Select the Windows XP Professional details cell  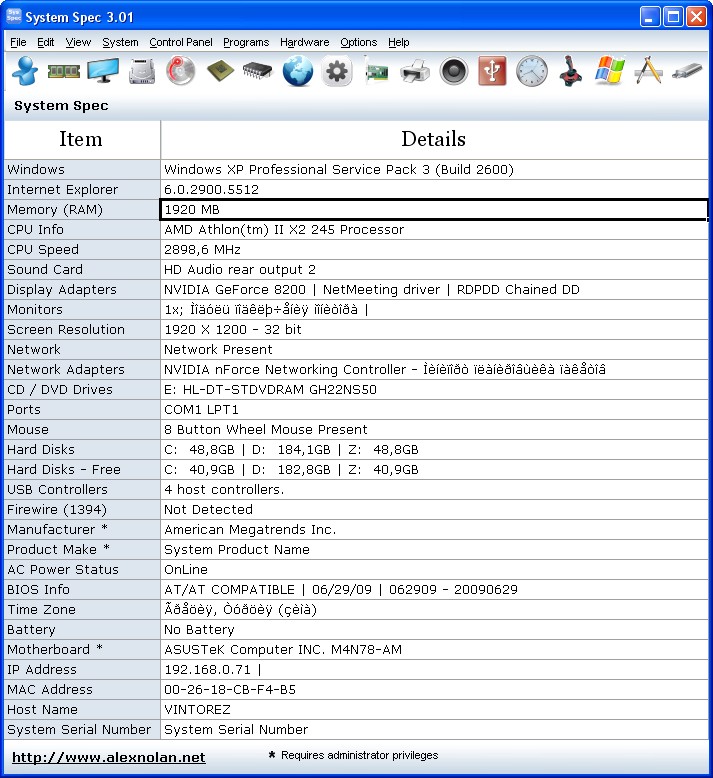(434, 170)
